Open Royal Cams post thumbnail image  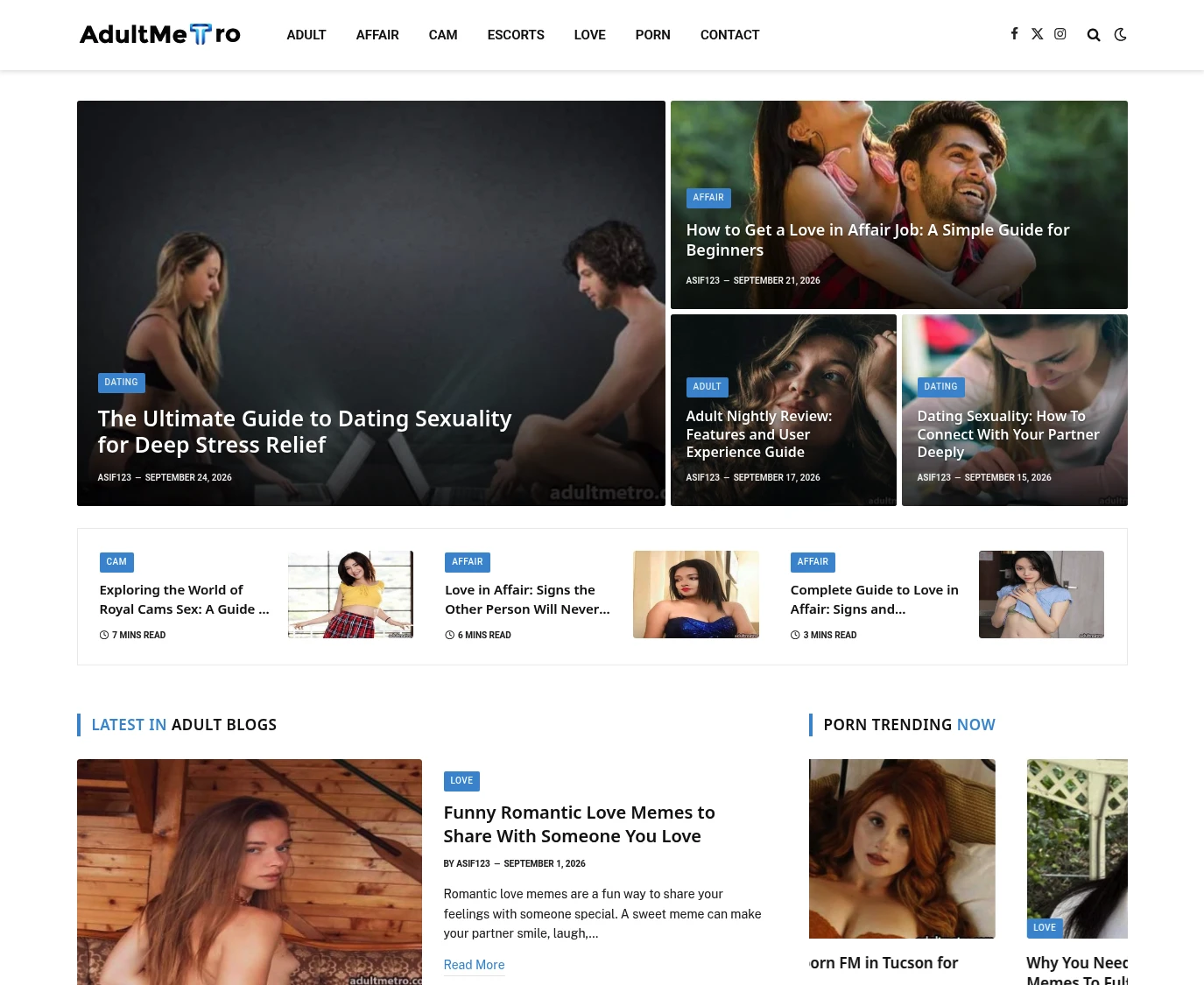point(350,595)
